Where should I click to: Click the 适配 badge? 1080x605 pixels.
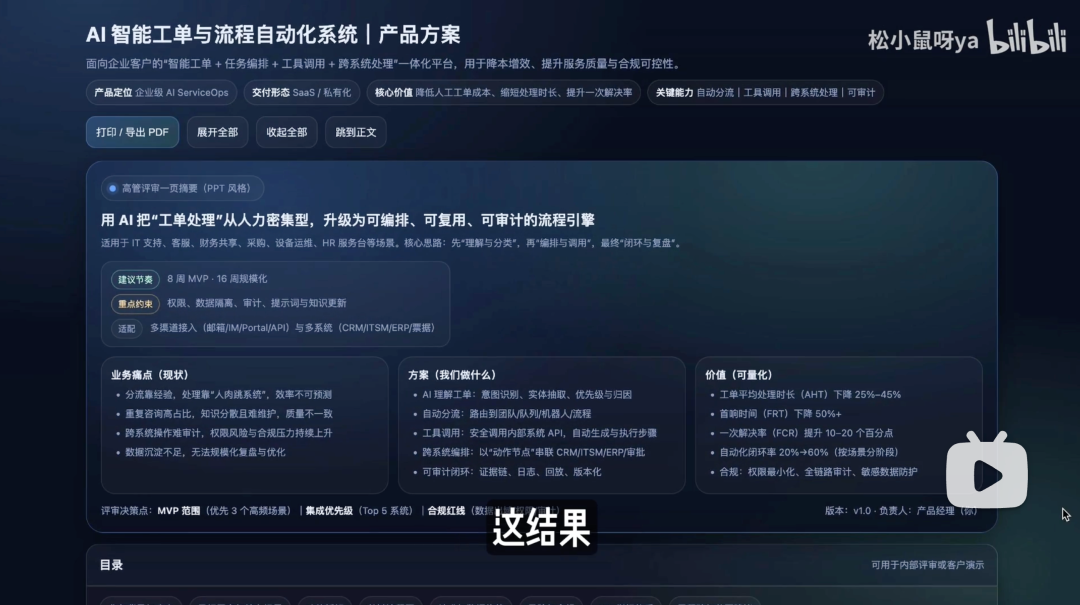[127, 329]
